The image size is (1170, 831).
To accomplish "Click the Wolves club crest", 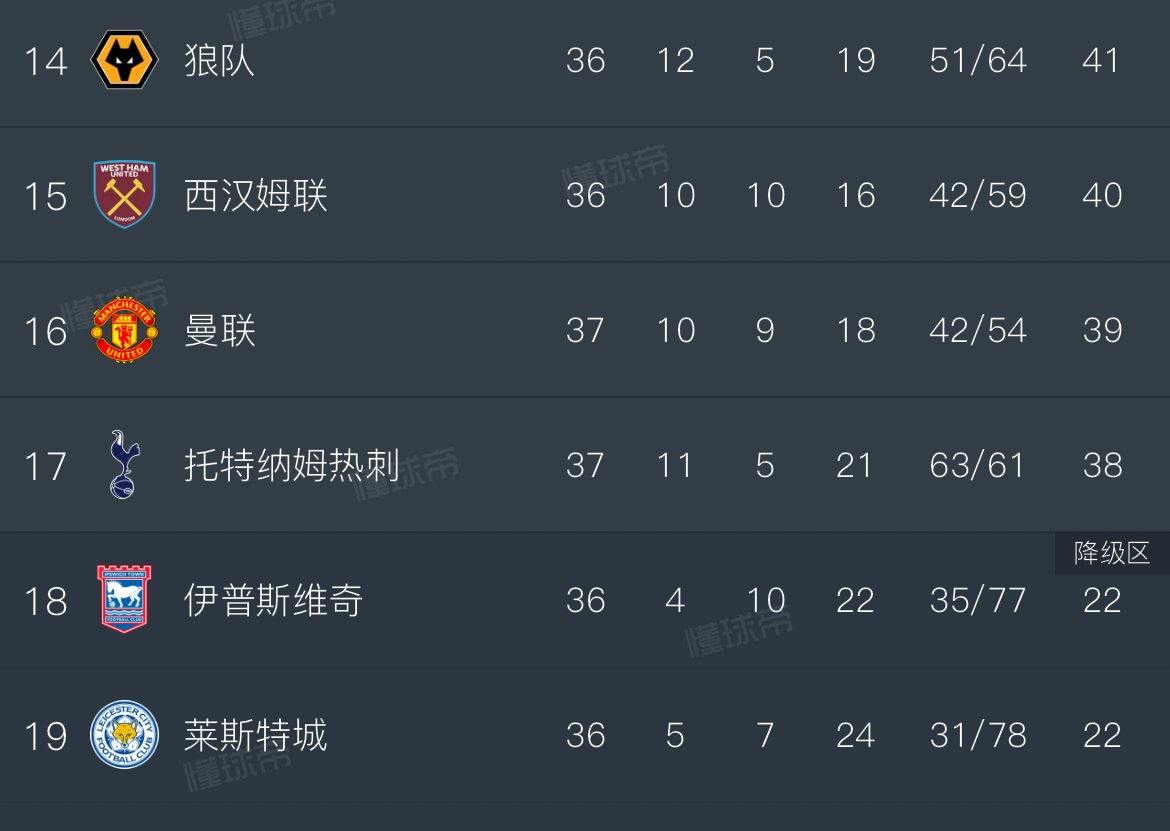I will (122, 60).
